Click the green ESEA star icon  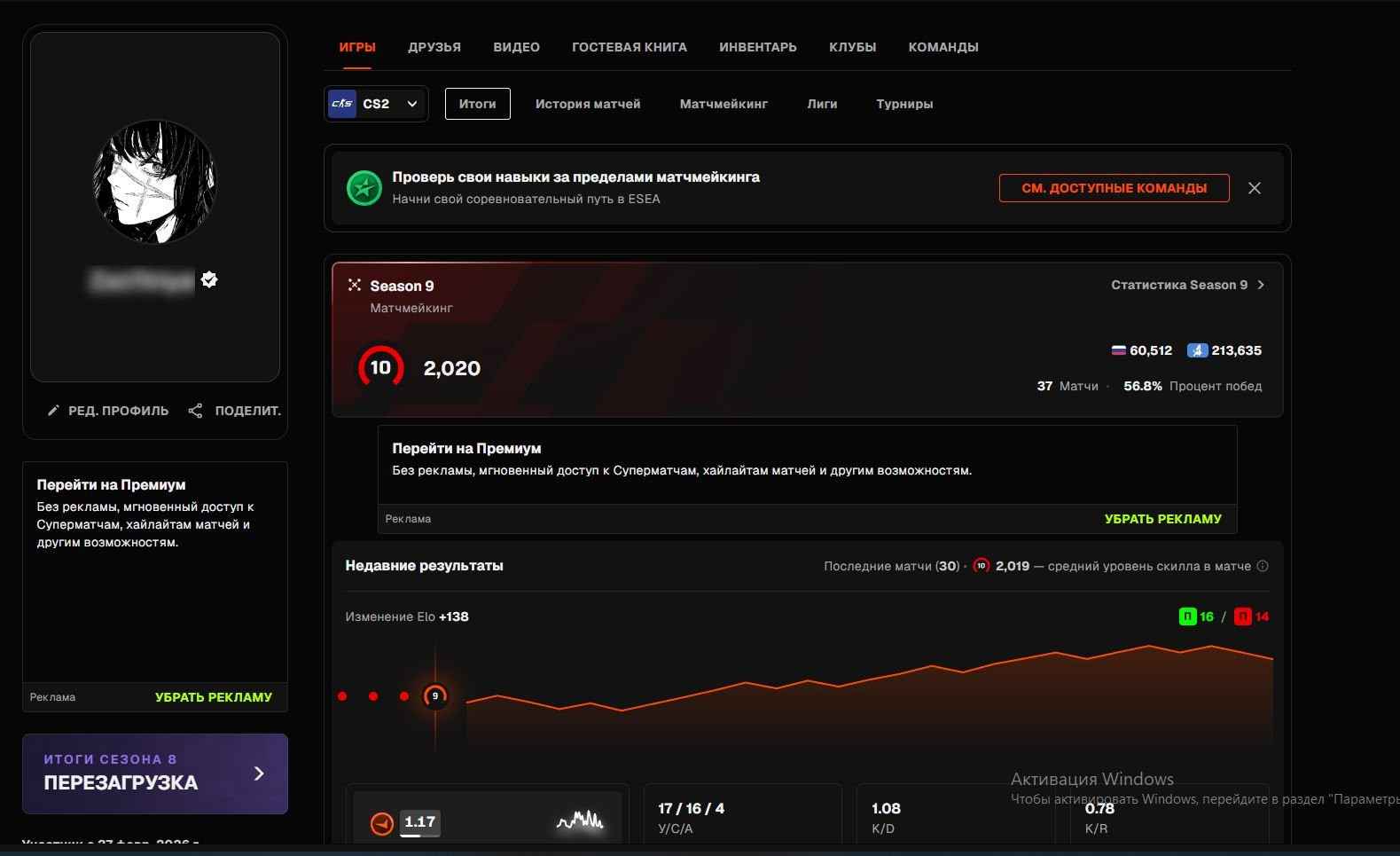coord(364,188)
